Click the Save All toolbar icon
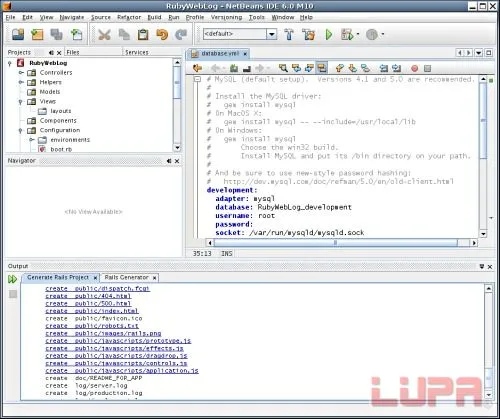Screen dimensions: 500x419 (57, 34)
